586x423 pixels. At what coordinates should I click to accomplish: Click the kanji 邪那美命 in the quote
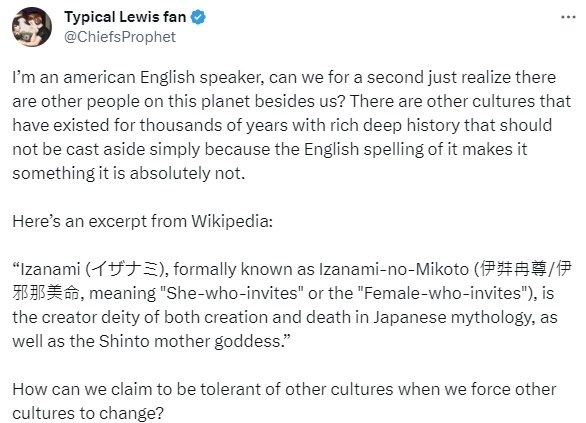click(46, 293)
